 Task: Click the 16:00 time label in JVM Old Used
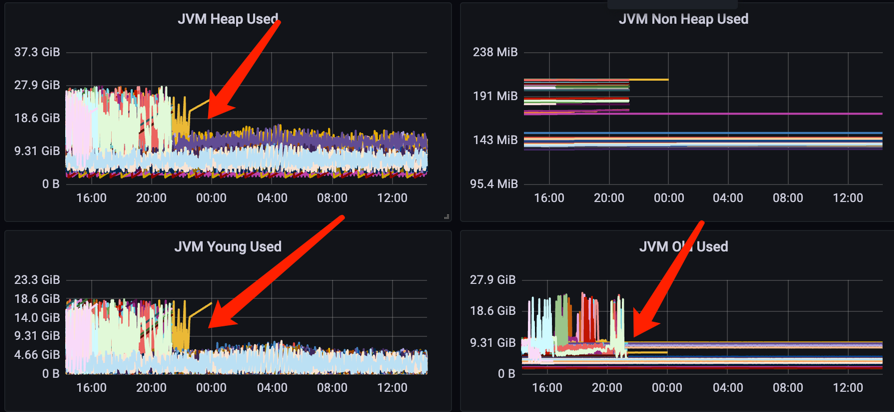coord(547,387)
